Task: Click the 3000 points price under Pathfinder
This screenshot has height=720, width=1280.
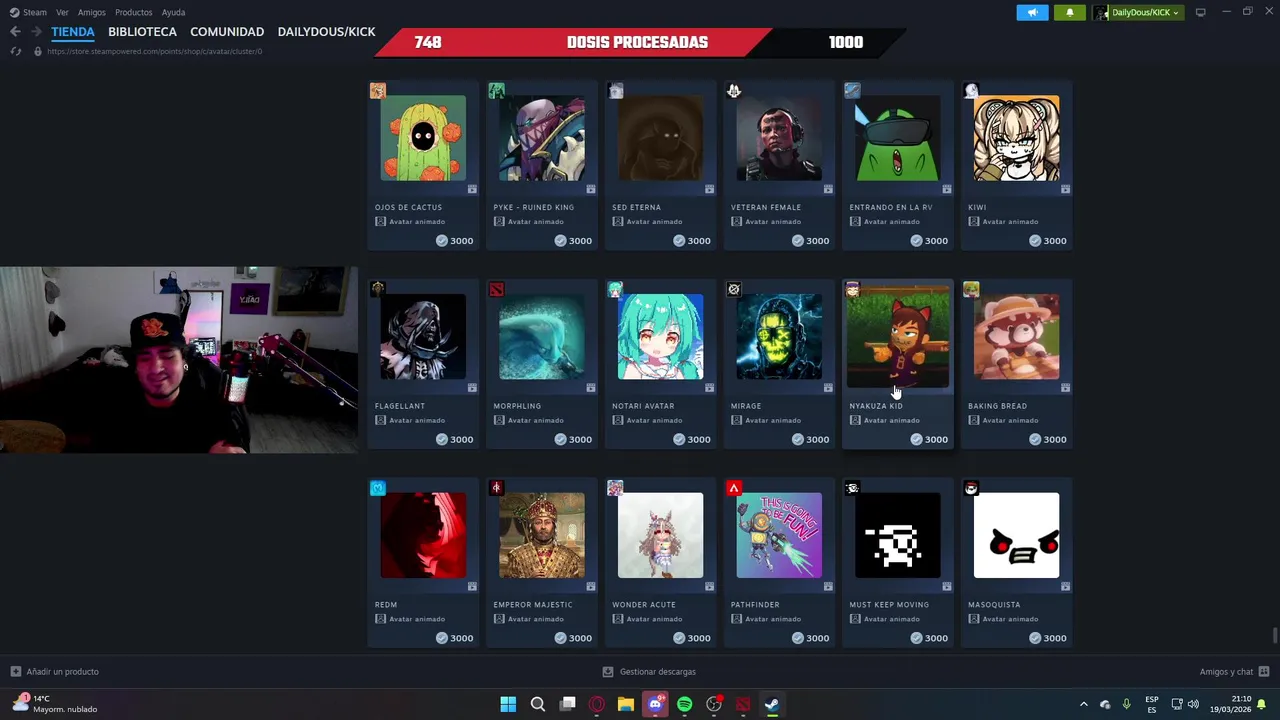Action: 809,638
